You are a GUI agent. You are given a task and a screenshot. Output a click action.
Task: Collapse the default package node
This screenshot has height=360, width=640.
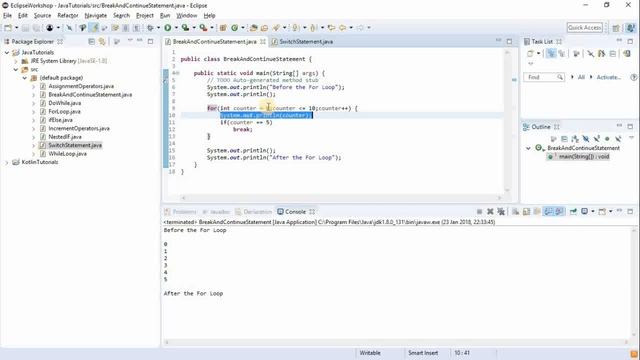(x=25, y=78)
